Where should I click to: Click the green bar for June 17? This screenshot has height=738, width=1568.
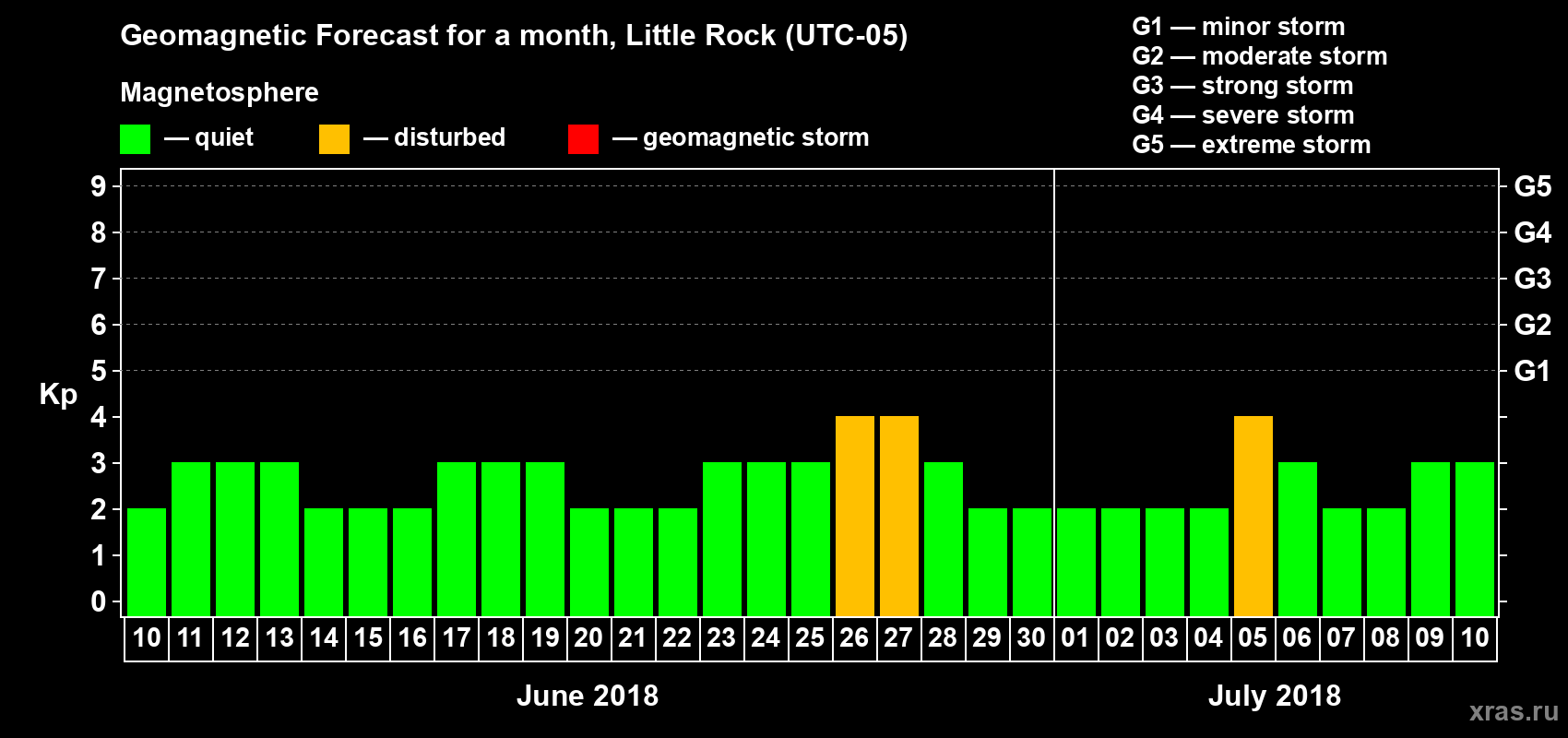pos(456,540)
